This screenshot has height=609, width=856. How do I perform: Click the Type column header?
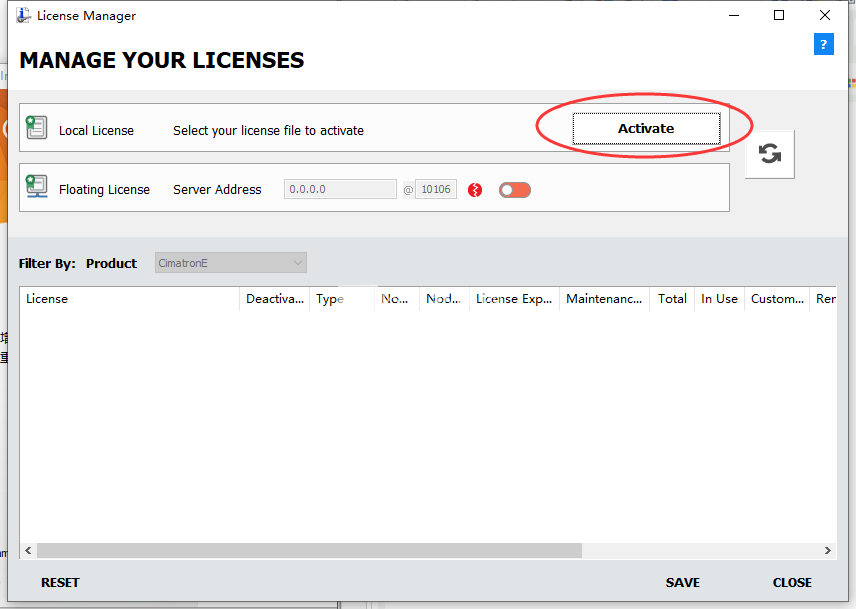click(342, 299)
